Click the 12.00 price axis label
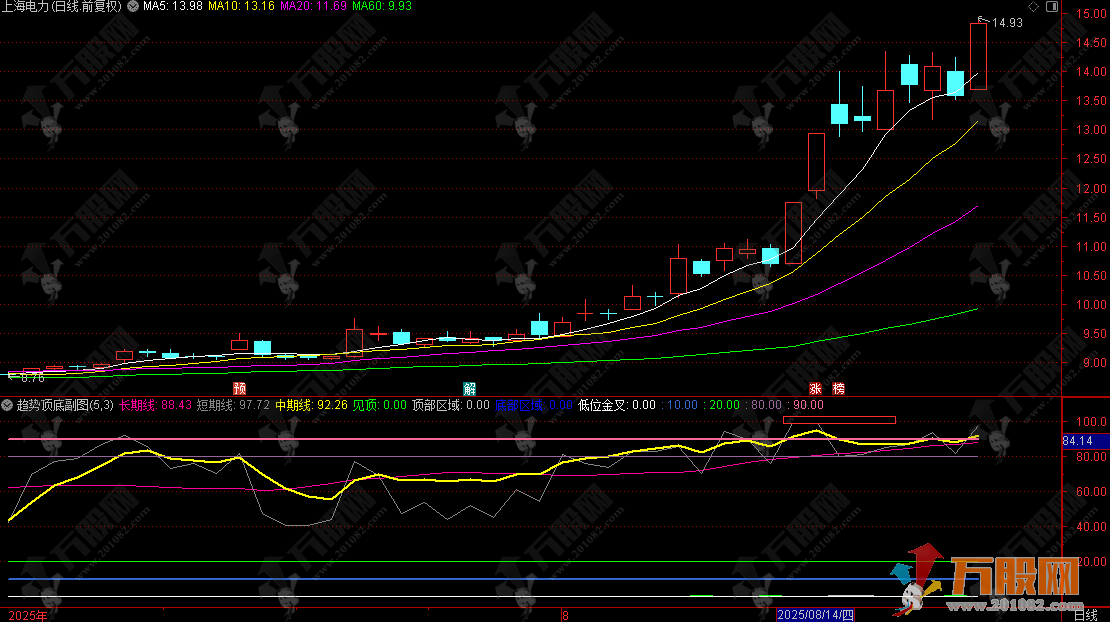 [x=1091, y=188]
